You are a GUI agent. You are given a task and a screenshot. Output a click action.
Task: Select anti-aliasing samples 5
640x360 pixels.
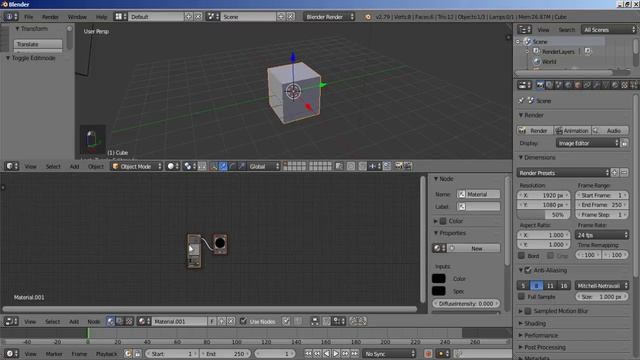coord(523,285)
